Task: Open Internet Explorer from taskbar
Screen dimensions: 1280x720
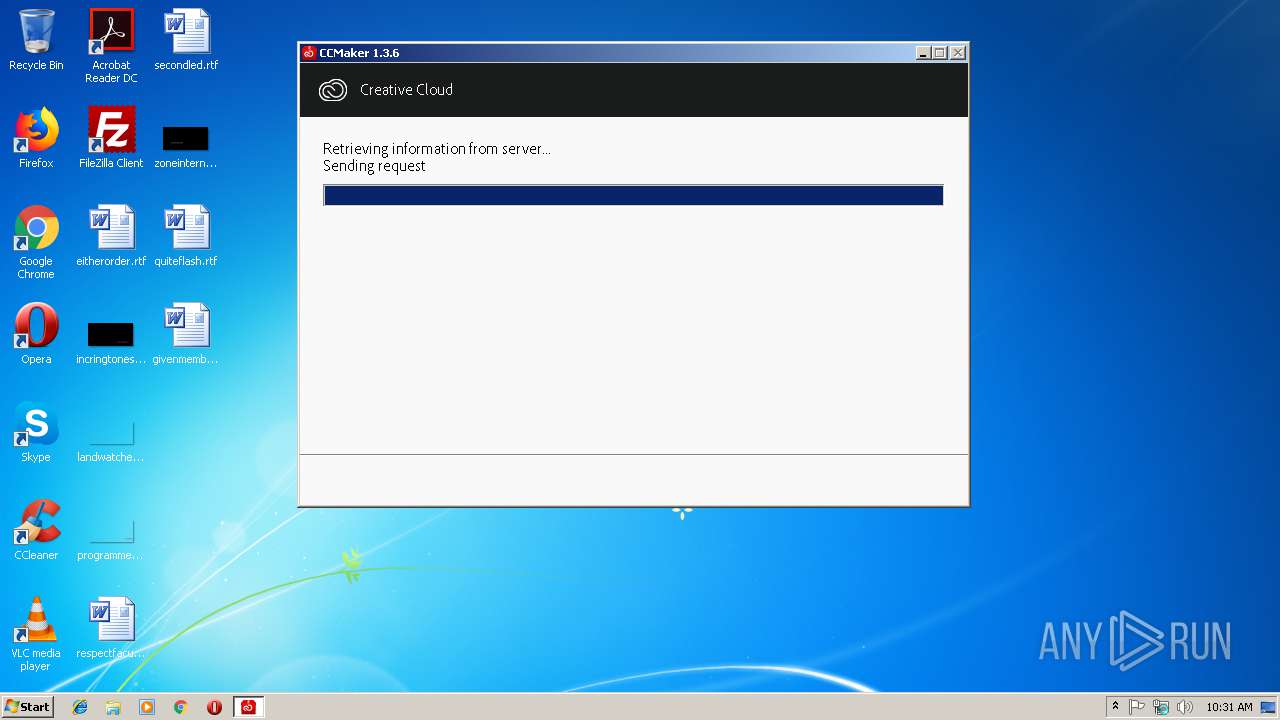Action: click(x=80, y=707)
